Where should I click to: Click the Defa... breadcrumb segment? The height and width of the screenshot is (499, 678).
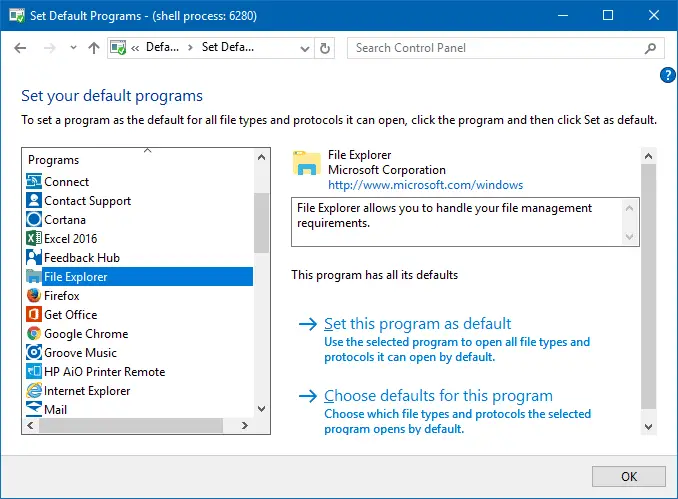tap(162, 47)
